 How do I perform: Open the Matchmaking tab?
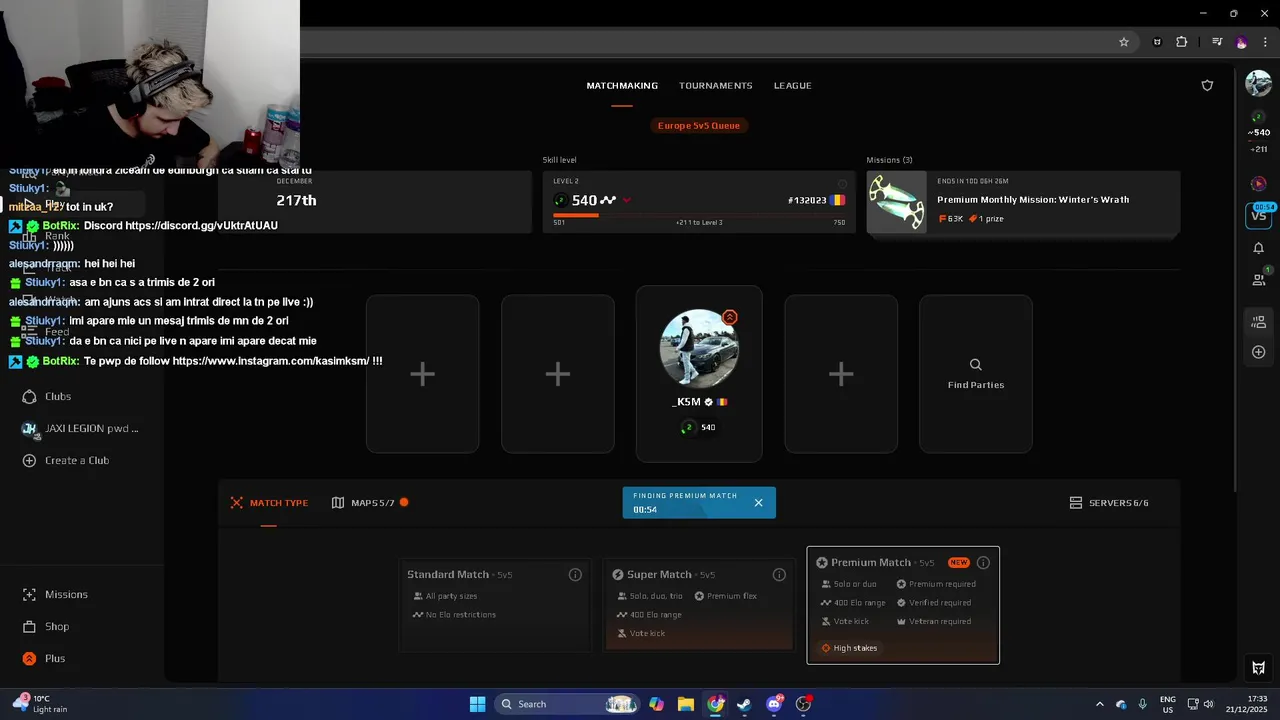(x=622, y=86)
